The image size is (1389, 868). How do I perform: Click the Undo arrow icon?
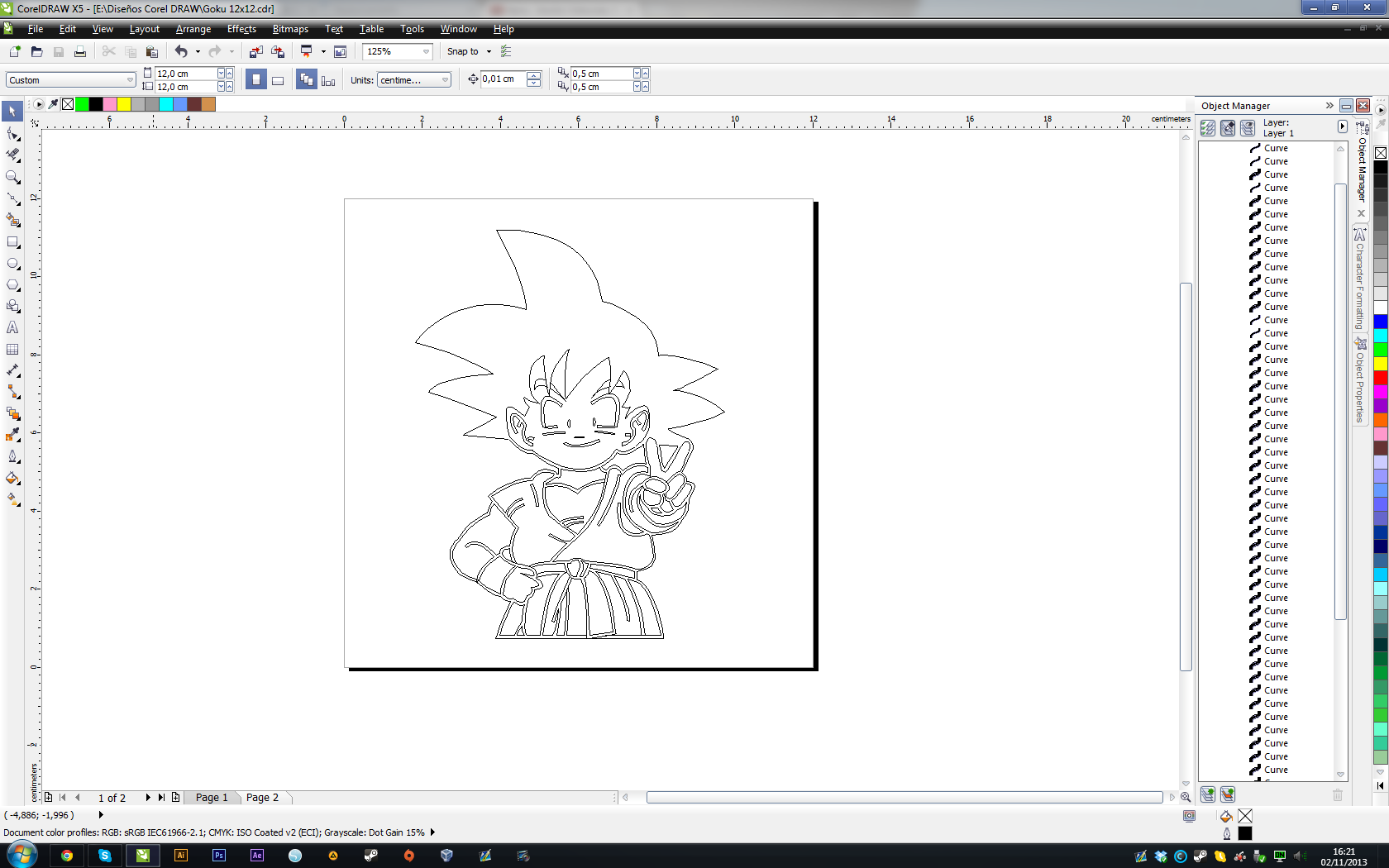coord(181,51)
